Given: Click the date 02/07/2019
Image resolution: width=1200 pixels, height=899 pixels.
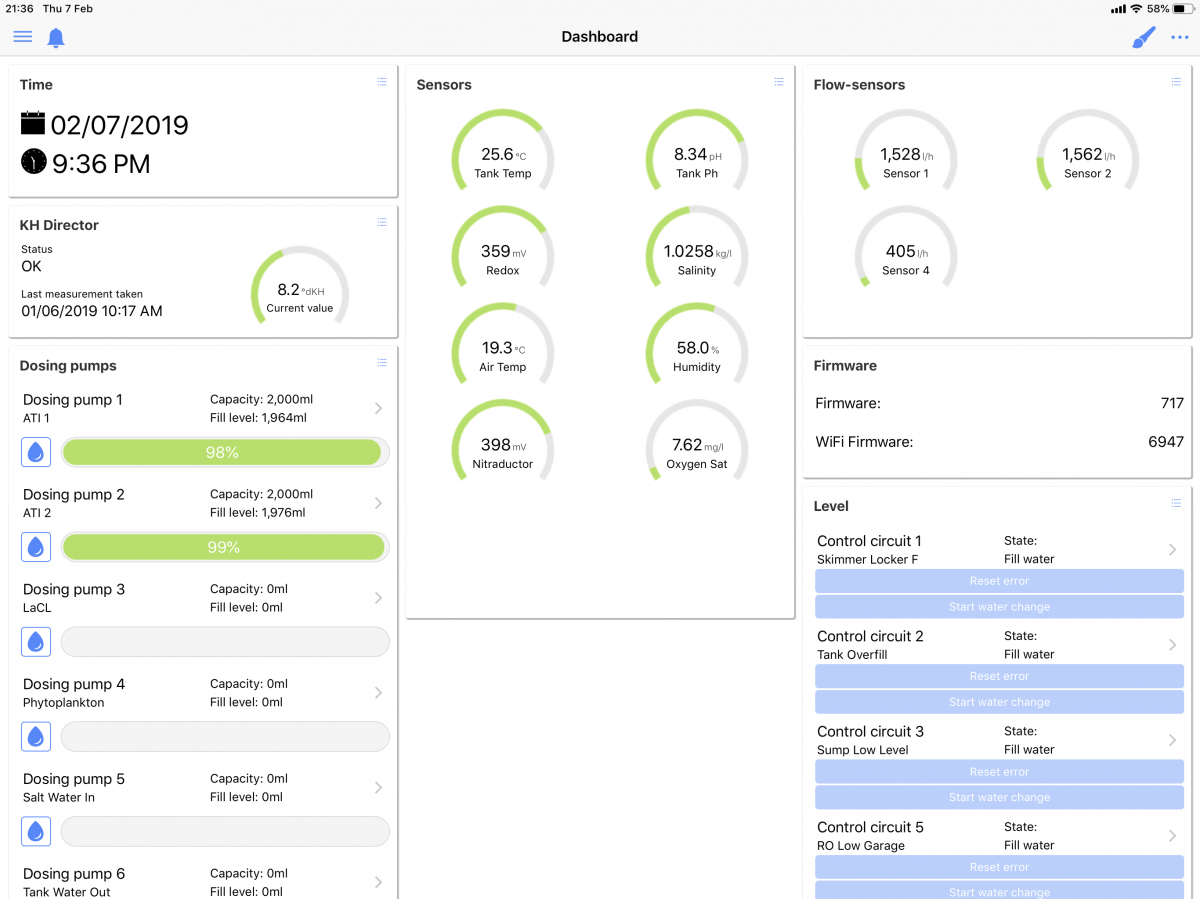Looking at the screenshot, I should (119, 125).
